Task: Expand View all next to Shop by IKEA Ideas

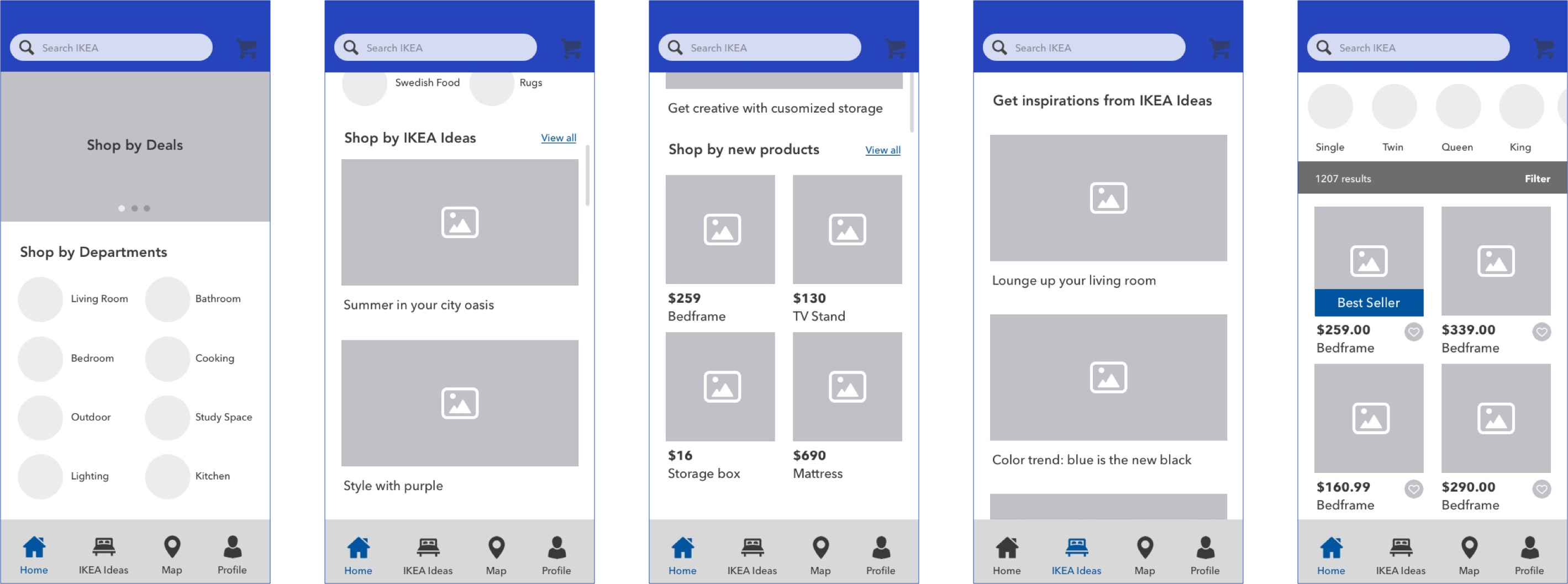Action: (558, 138)
